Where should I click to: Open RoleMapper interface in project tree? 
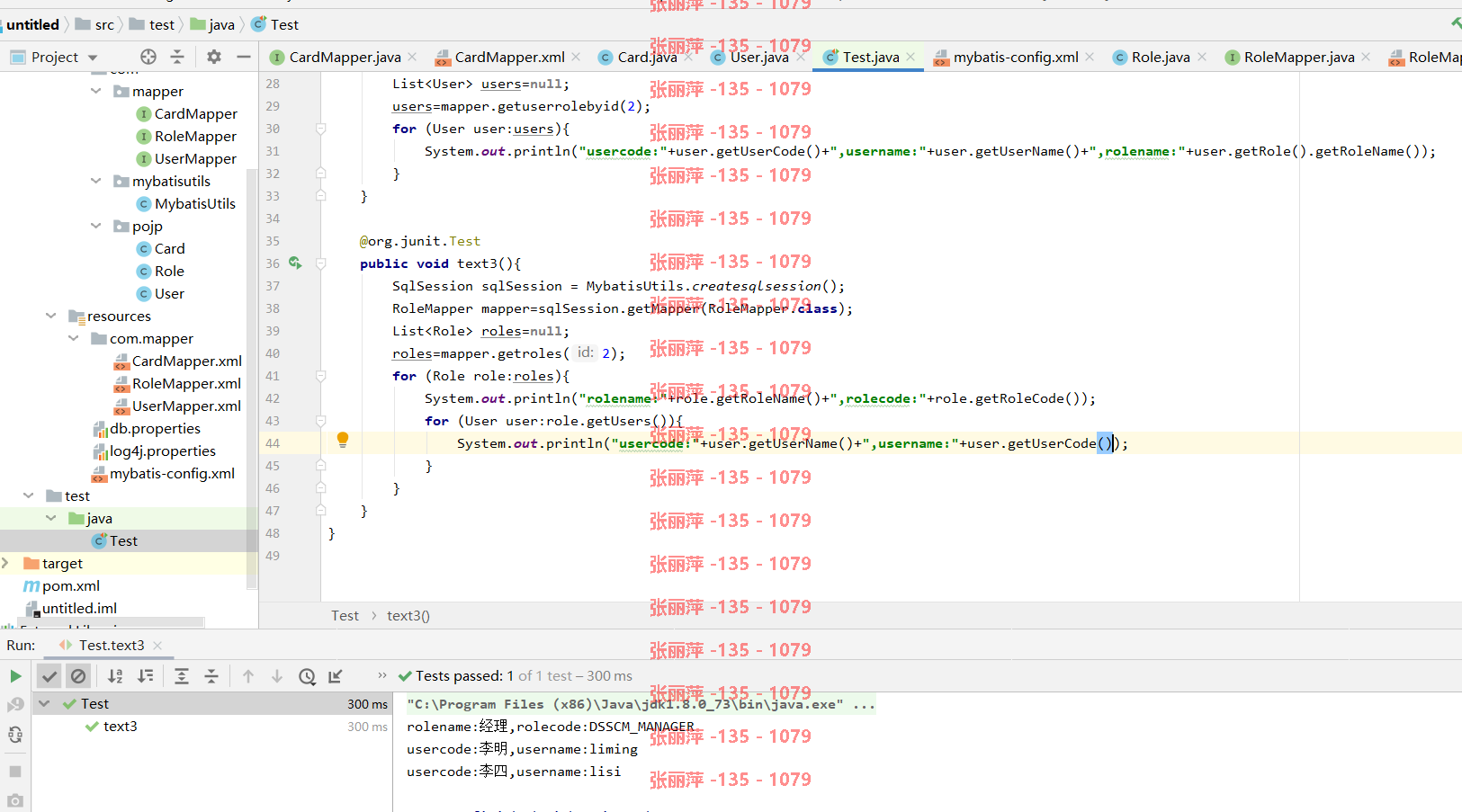point(186,136)
